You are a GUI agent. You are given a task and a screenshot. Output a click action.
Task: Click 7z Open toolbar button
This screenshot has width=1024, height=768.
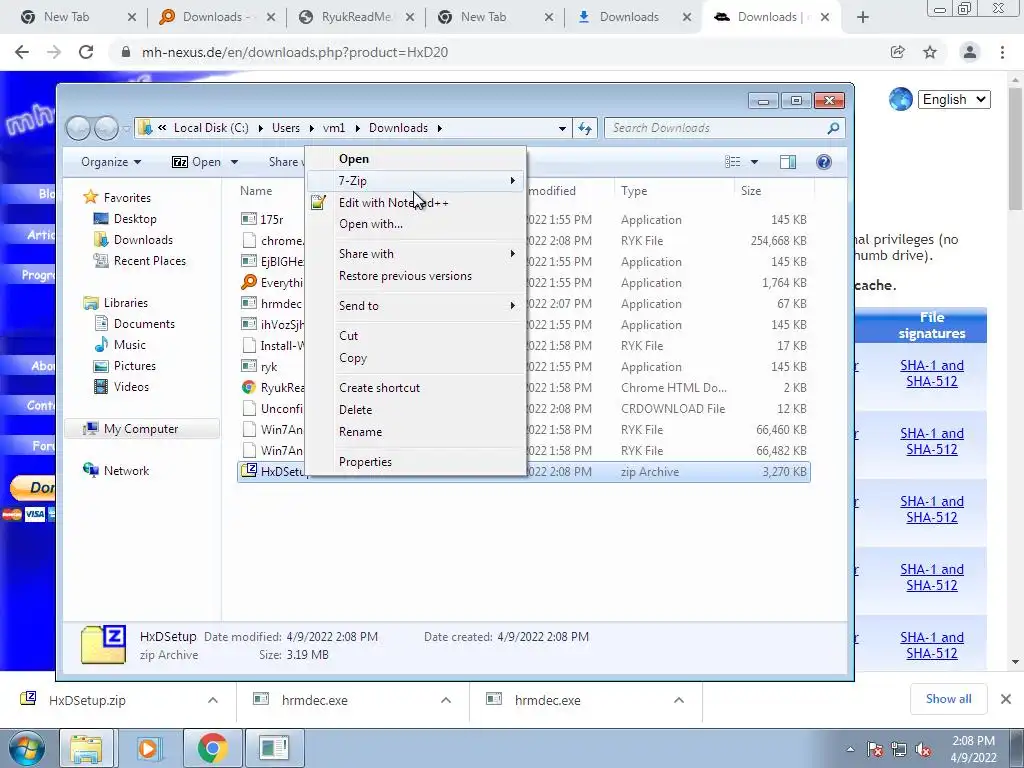[x=196, y=162]
